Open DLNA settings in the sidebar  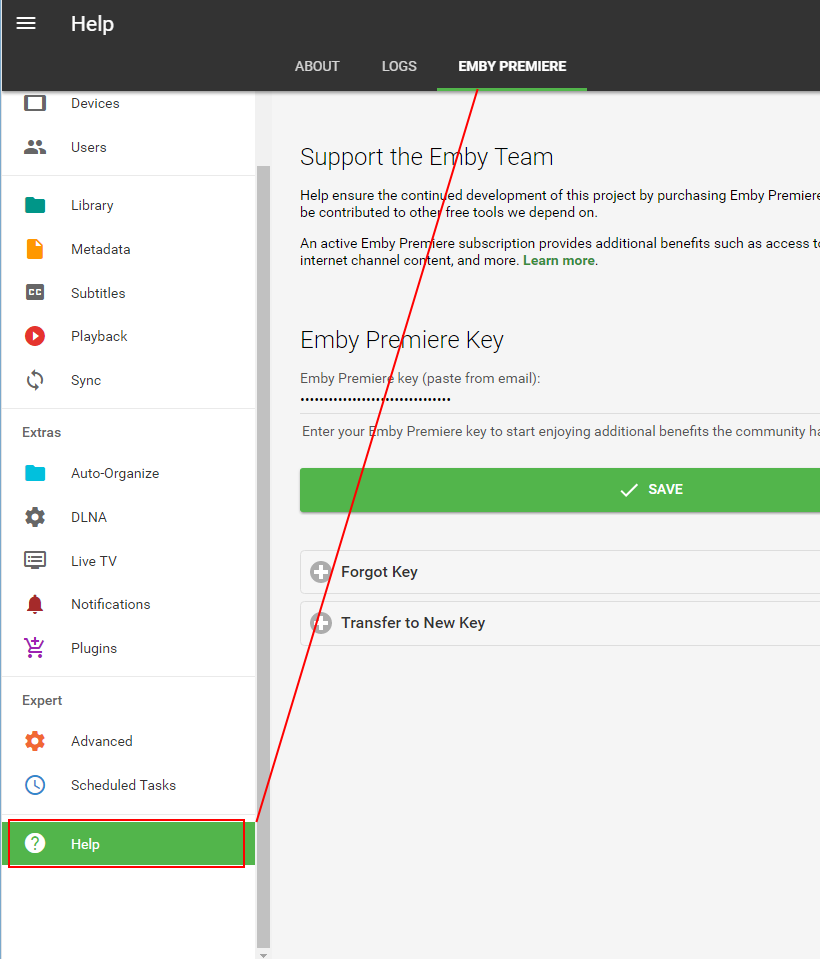point(128,517)
